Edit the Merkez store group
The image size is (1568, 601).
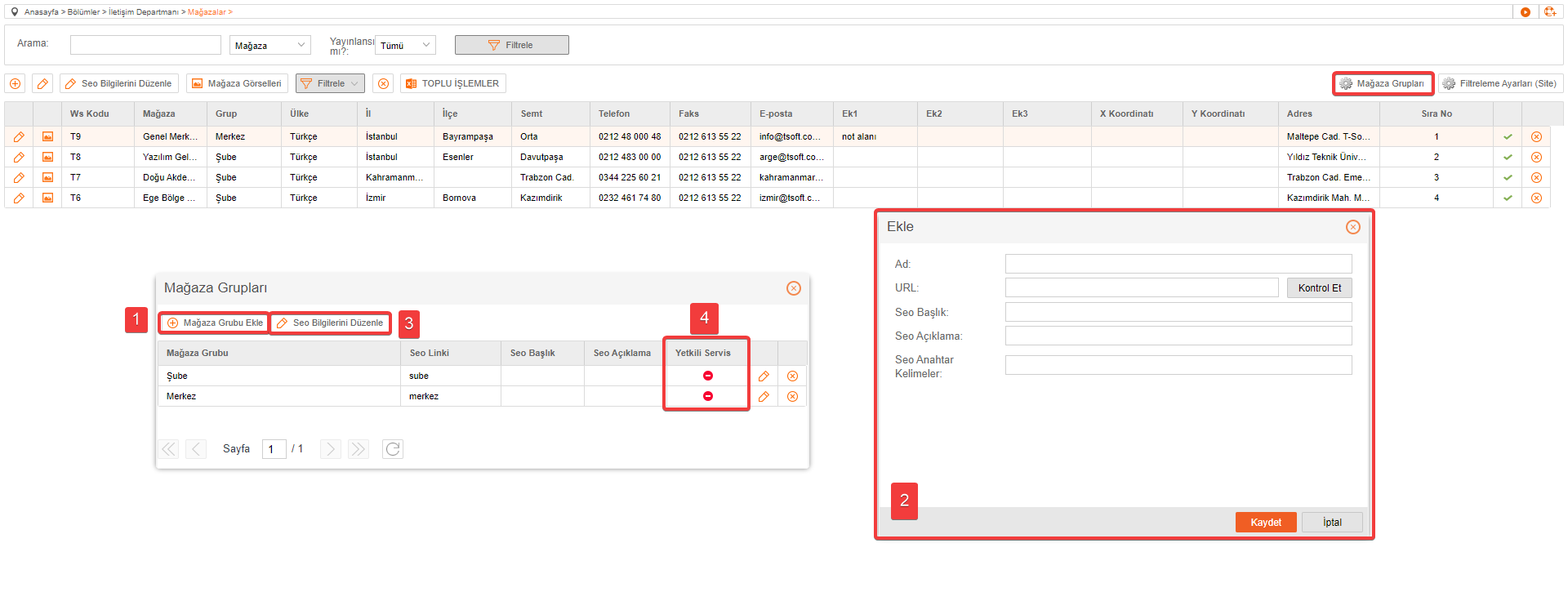(764, 396)
